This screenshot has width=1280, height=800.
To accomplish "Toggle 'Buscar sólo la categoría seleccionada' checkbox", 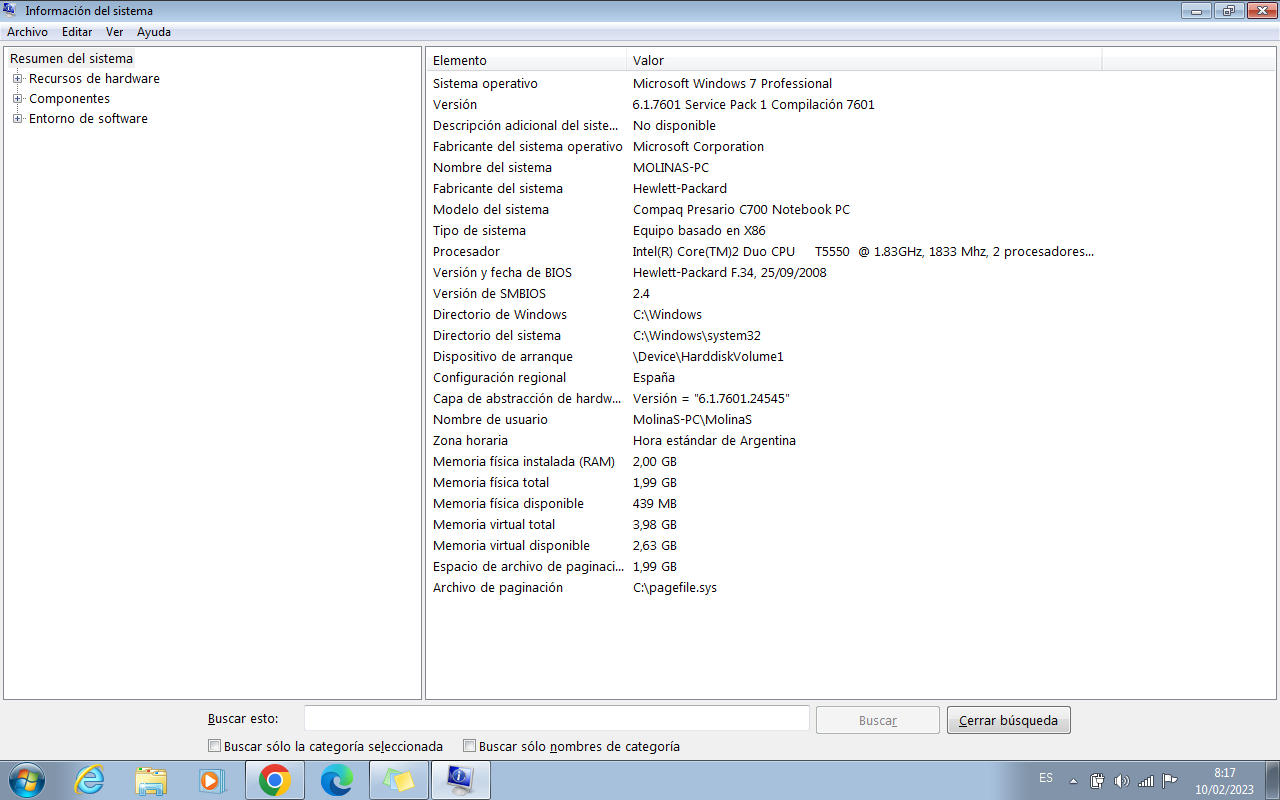I will tap(214, 746).
